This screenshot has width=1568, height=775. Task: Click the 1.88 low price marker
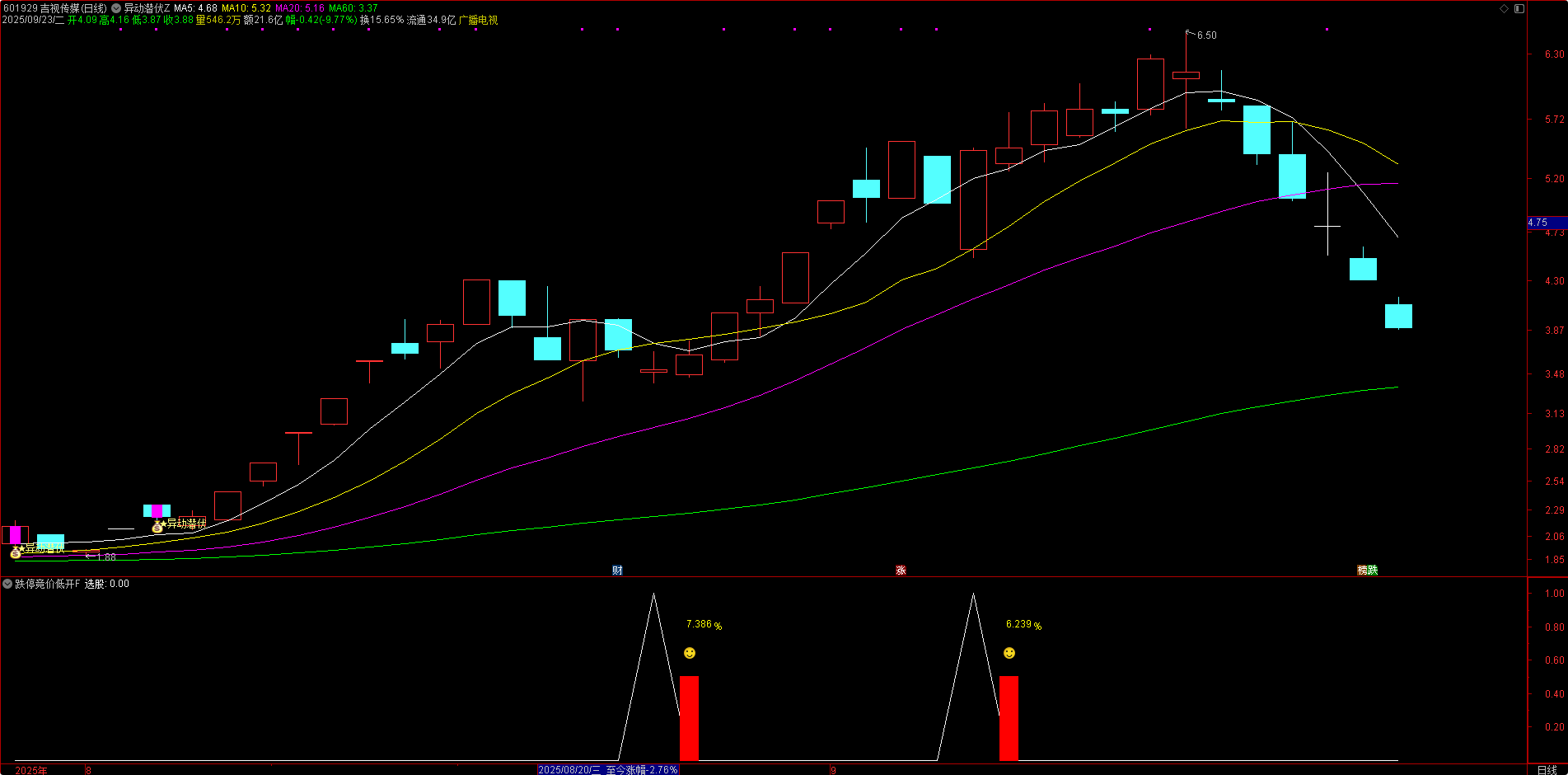click(x=106, y=557)
